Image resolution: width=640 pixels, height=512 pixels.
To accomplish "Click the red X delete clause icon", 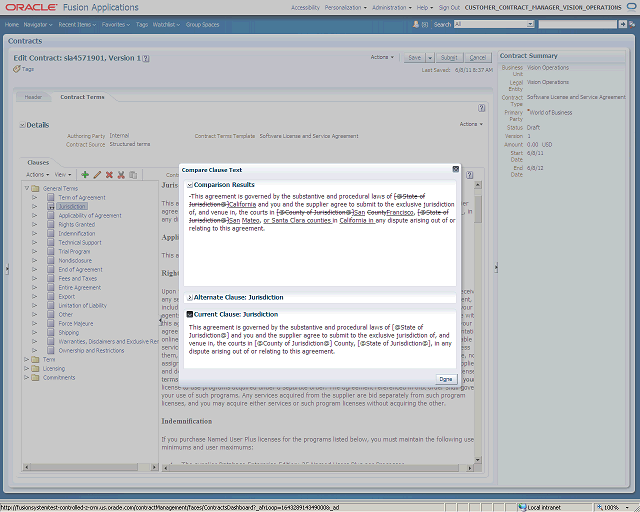I will point(109,175).
